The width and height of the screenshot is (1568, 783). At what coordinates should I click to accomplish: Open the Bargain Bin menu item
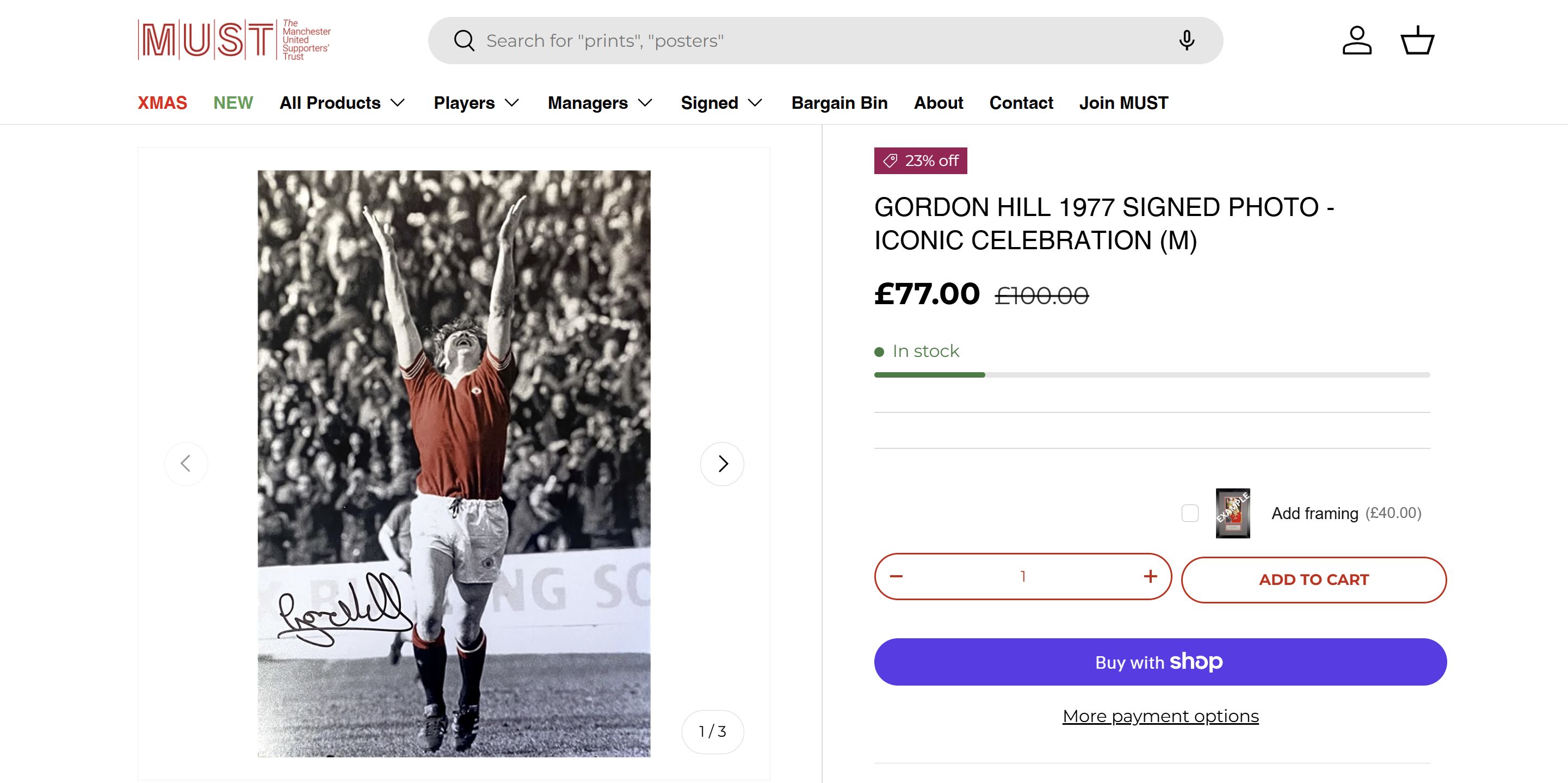[x=839, y=103]
